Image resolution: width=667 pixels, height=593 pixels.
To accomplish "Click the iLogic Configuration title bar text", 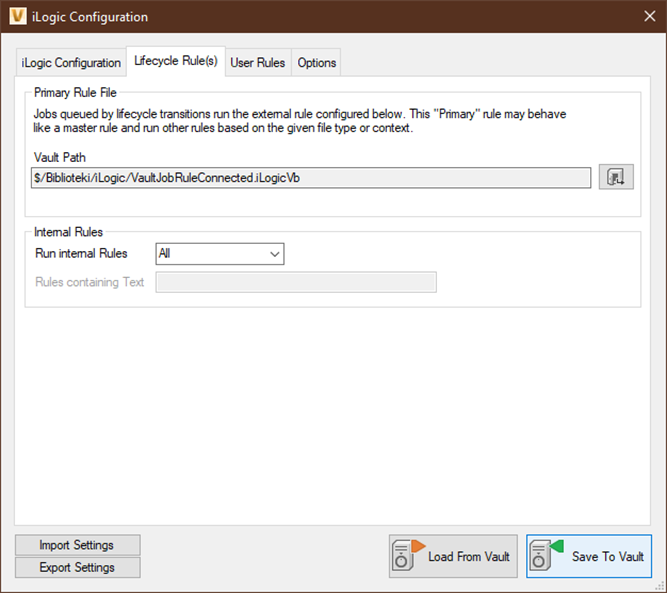I will coord(90,17).
